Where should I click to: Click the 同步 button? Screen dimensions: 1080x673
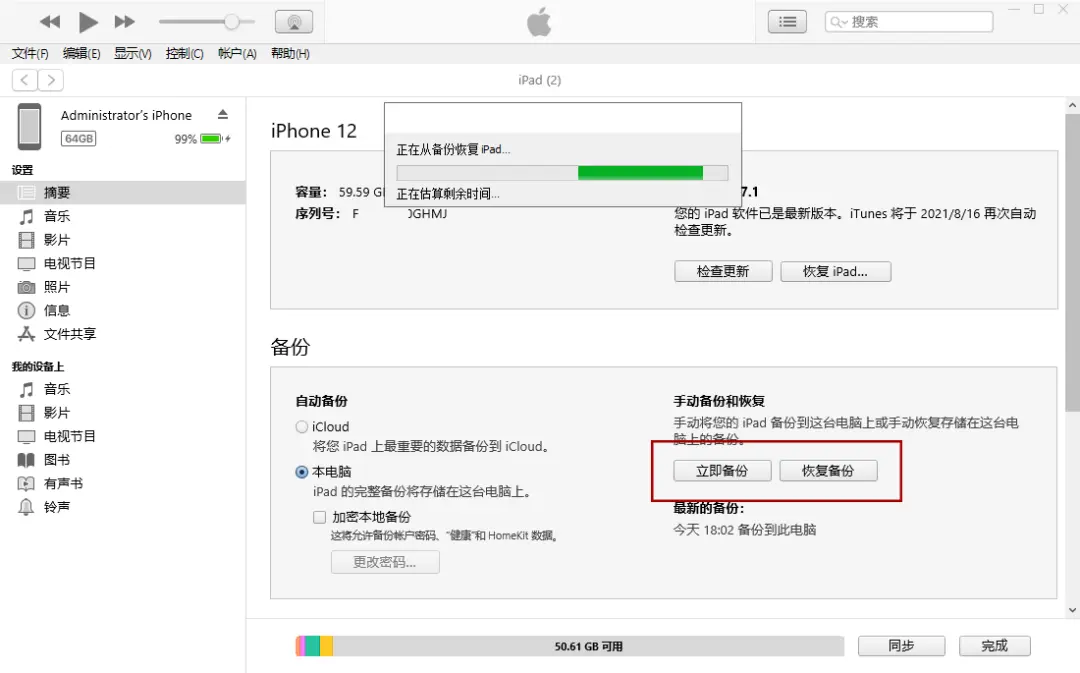pyautogui.click(x=902, y=645)
